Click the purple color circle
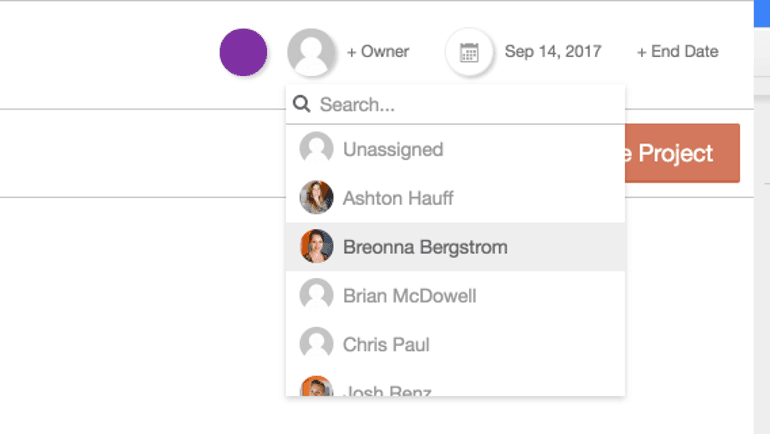 pyautogui.click(x=243, y=52)
